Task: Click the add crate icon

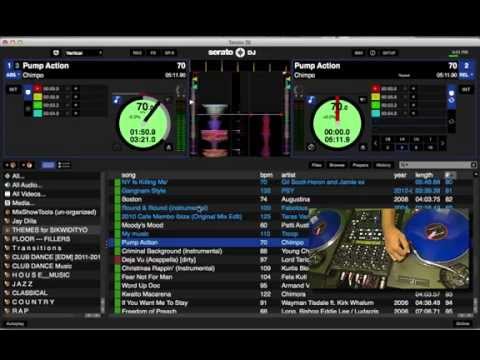Action: [11, 165]
